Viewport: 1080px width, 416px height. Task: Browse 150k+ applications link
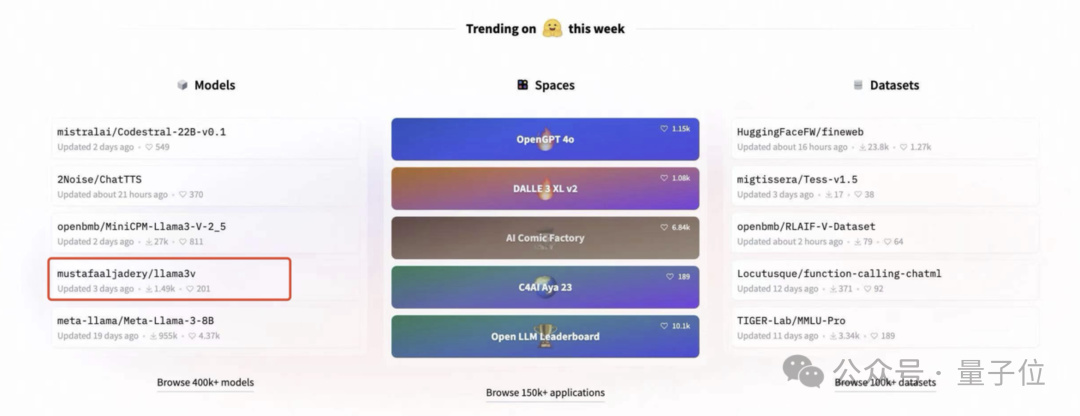[545, 392]
